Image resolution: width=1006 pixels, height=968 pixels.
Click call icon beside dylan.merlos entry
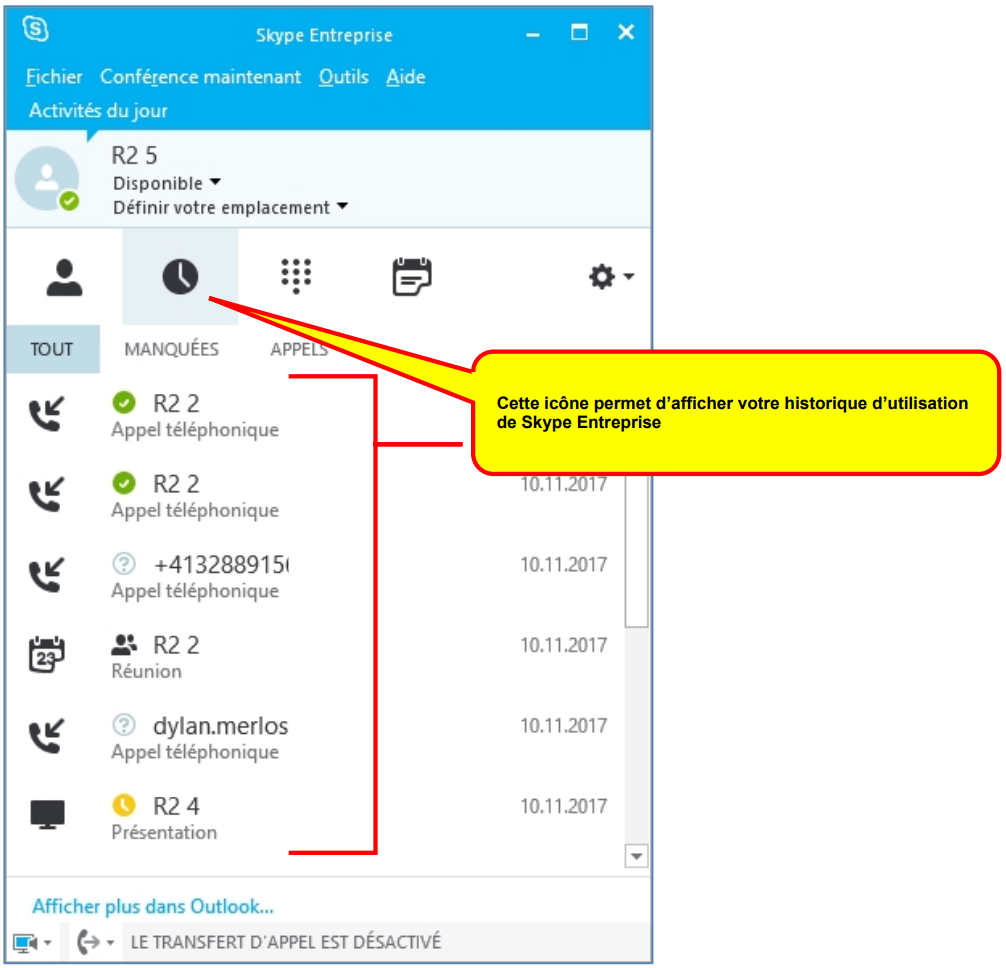click(47, 736)
